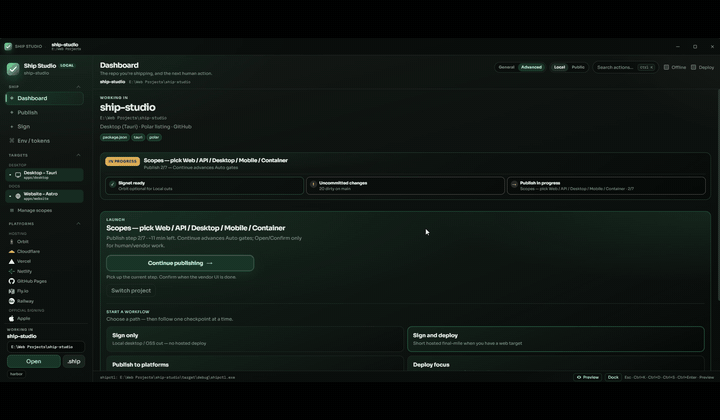Click the Uncommitted changes warning icon
Screen dimensions: 720x420
(x=313, y=185)
